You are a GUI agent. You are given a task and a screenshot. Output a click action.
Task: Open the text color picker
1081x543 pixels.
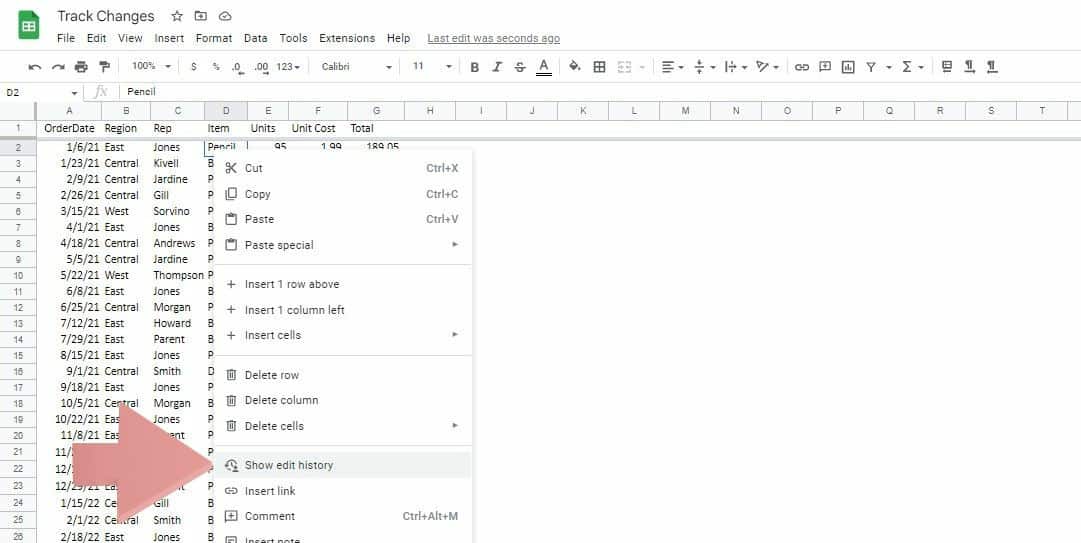click(x=544, y=67)
